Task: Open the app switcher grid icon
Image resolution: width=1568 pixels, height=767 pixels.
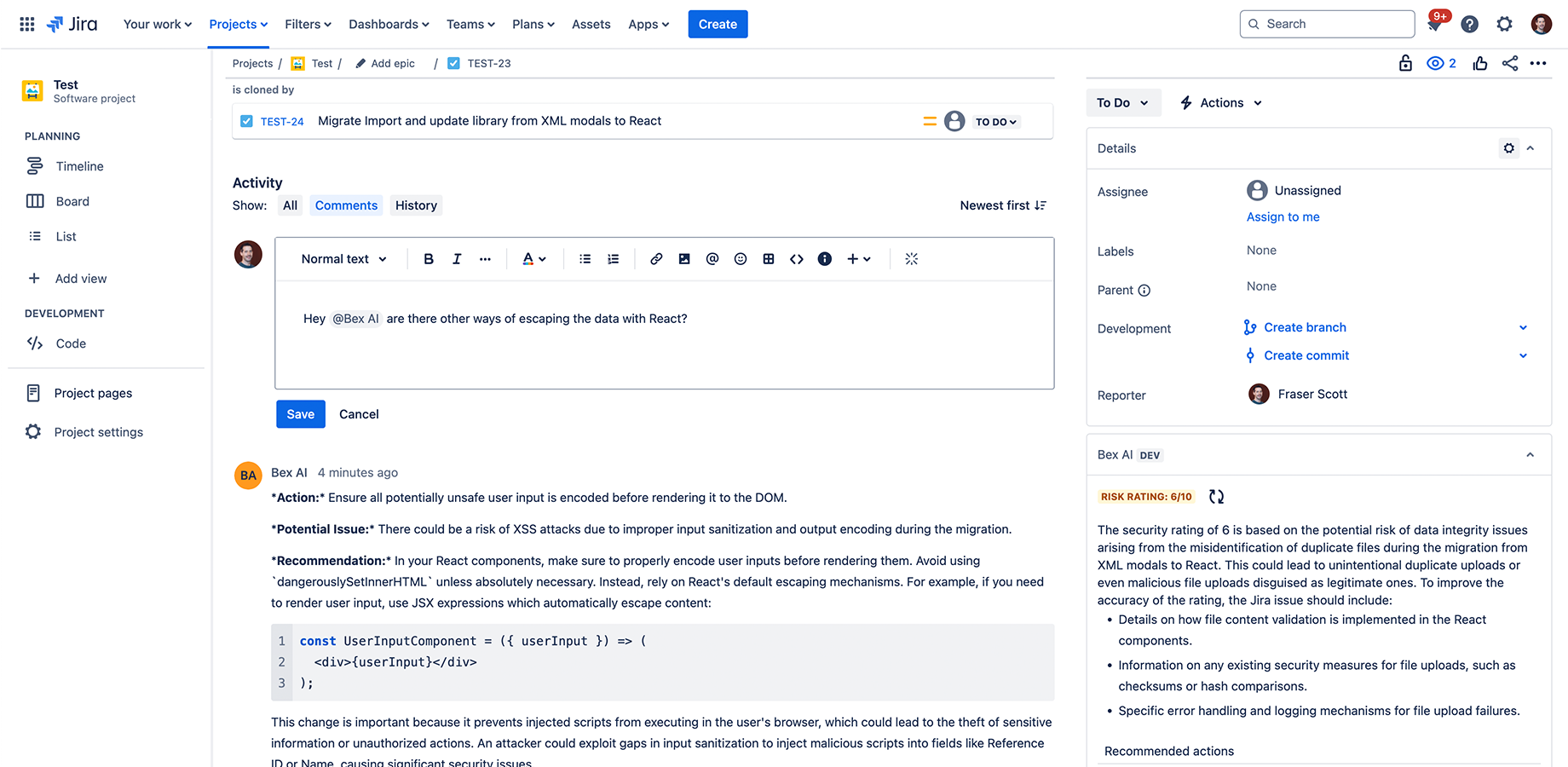Action: (27, 24)
